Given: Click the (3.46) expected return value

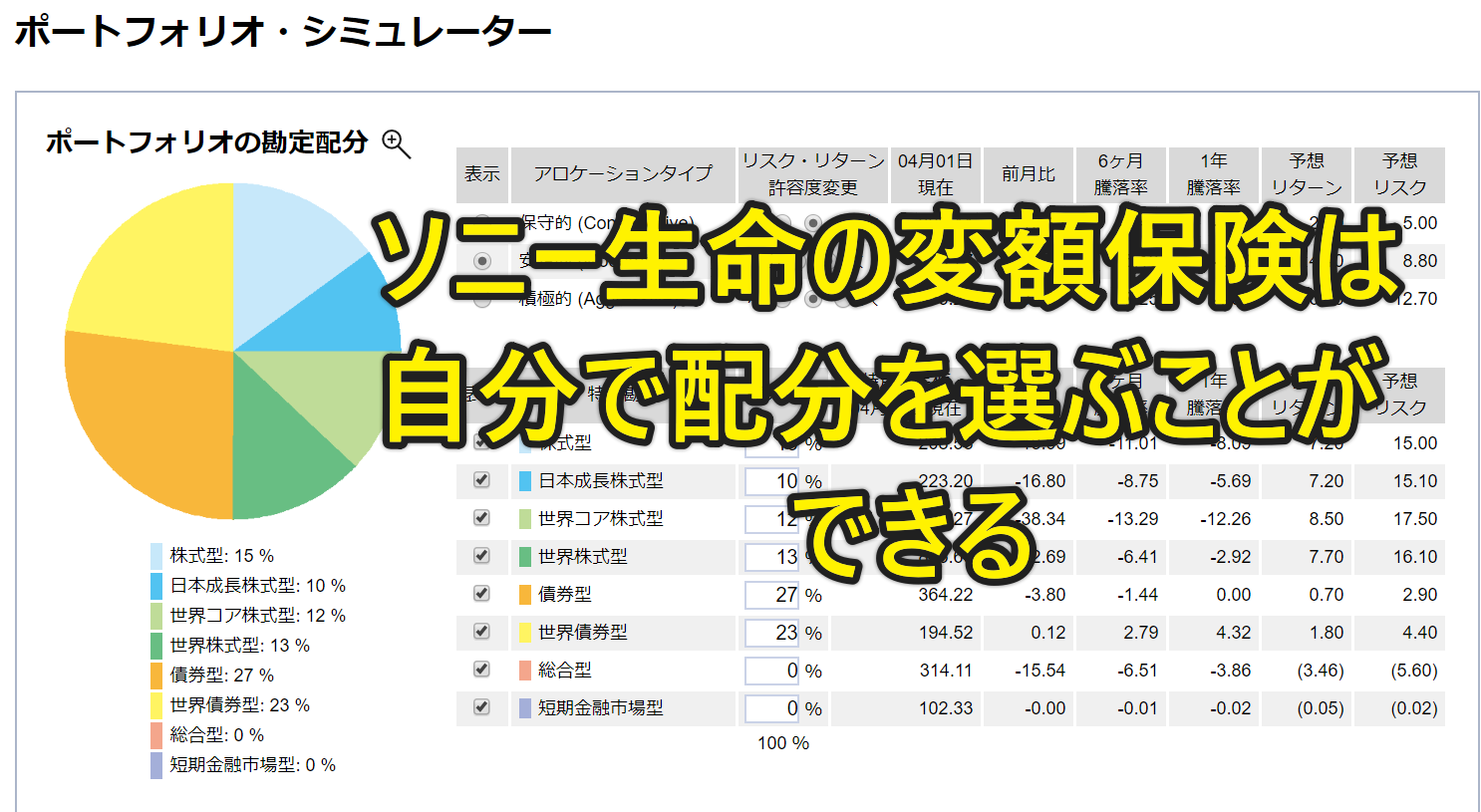Looking at the screenshot, I should point(1321,671).
